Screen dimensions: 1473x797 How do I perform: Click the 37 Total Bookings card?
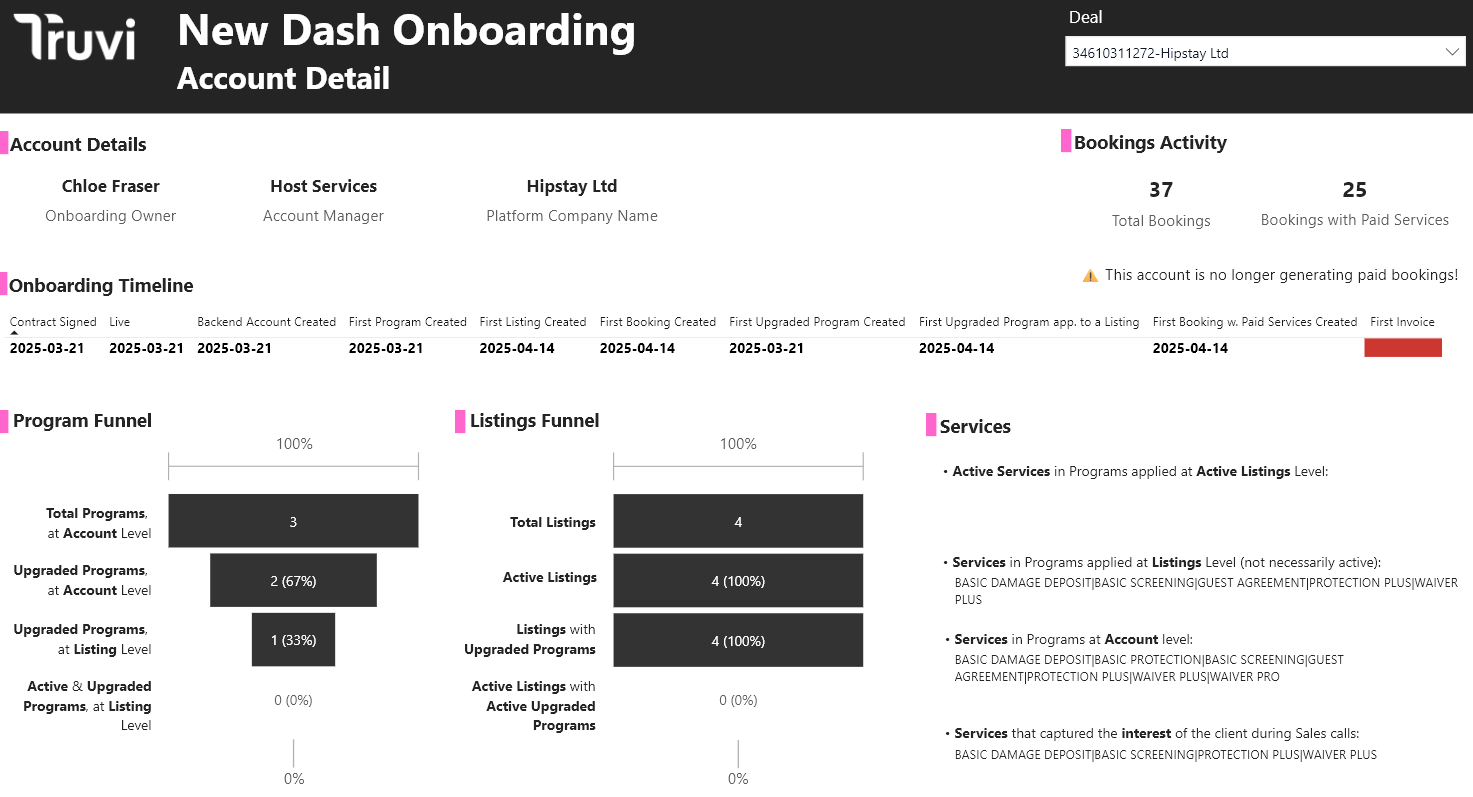click(1161, 203)
